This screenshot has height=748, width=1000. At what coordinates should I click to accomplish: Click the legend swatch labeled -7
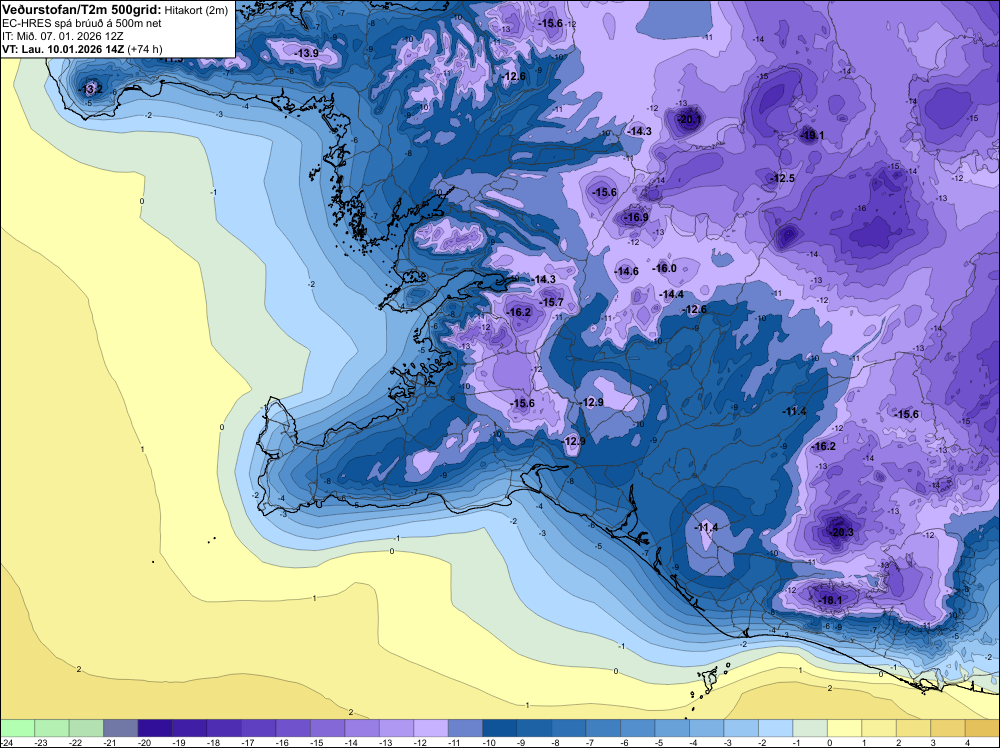(603, 728)
